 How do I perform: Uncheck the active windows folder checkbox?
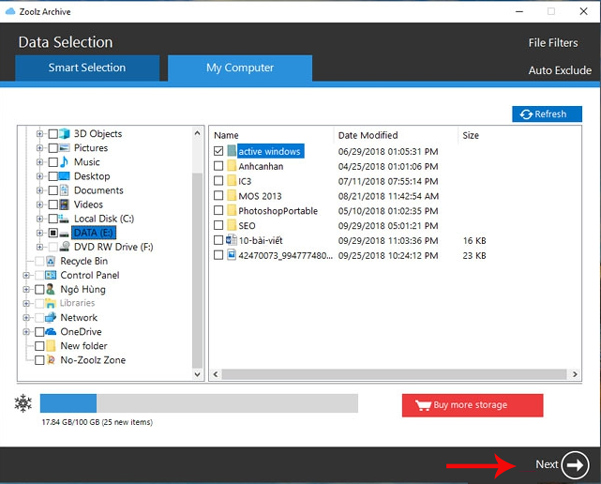(x=218, y=151)
